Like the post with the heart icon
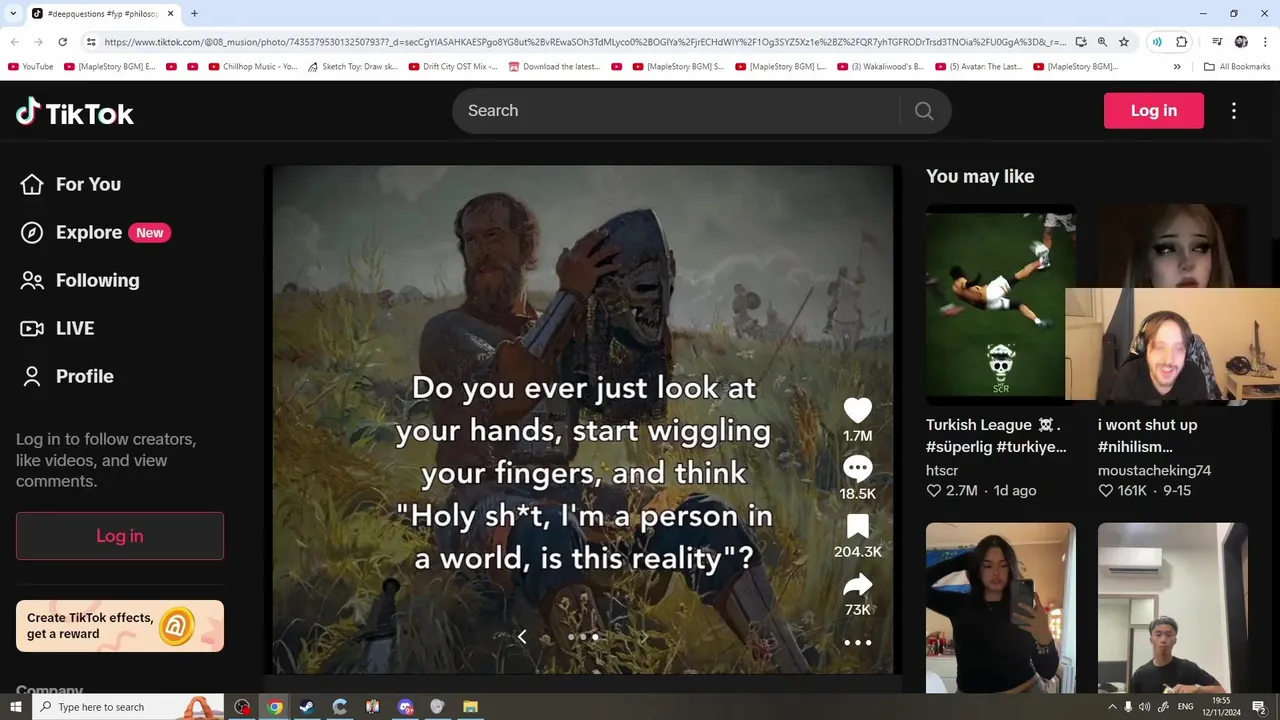This screenshot has height=720, width=1280. [x=857, y=410]
